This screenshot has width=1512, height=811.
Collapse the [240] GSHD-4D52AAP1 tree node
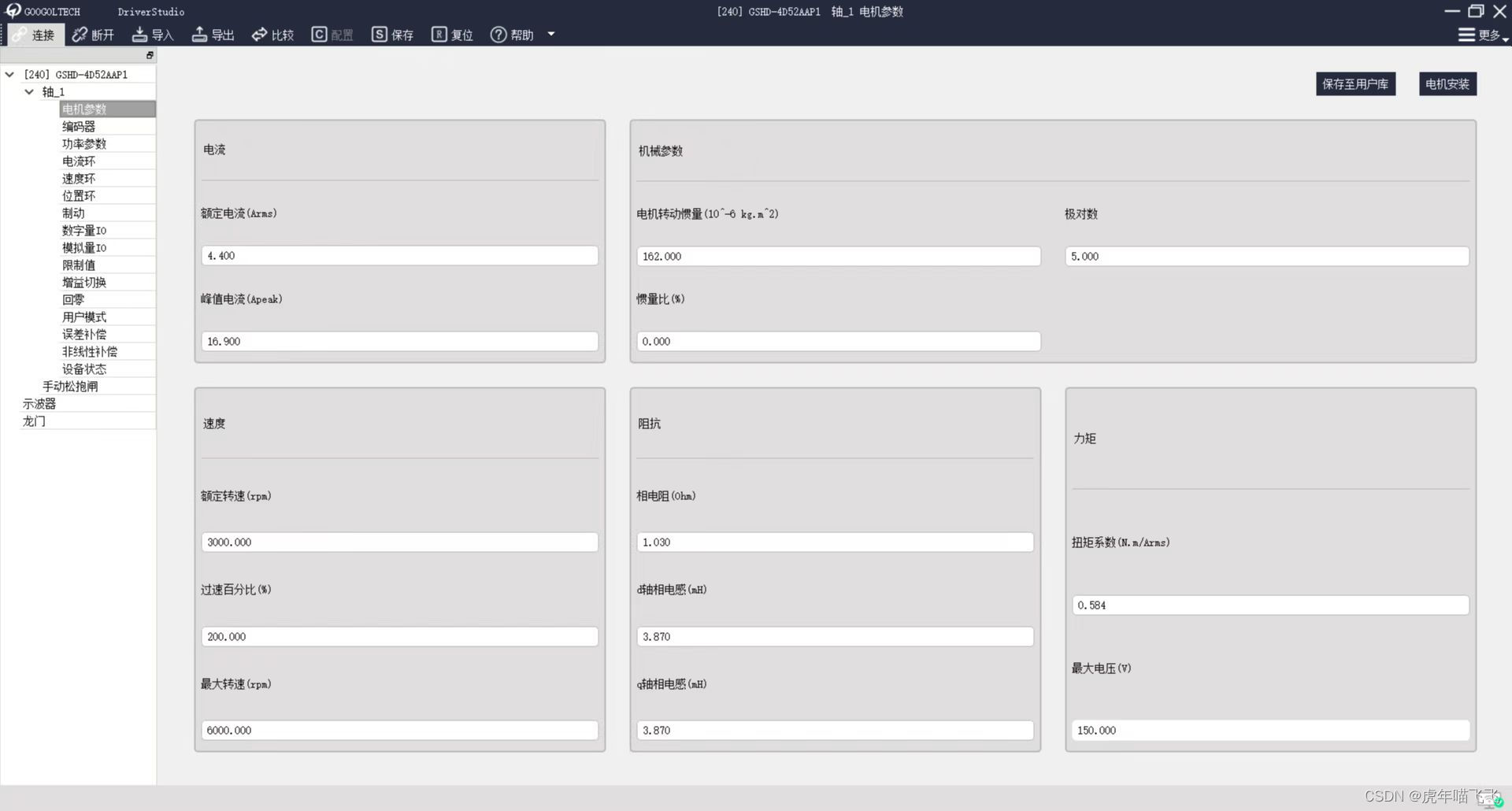pos(9,75)
